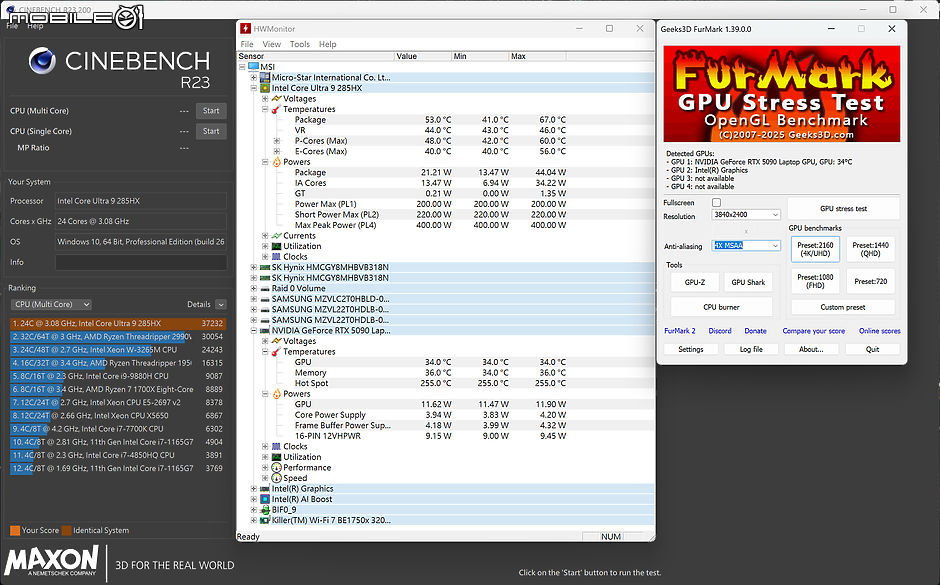The width and height of the screenshot is (940, 585).
Task: Run the Preset:720 benchmark
Action: coord(870,281)
